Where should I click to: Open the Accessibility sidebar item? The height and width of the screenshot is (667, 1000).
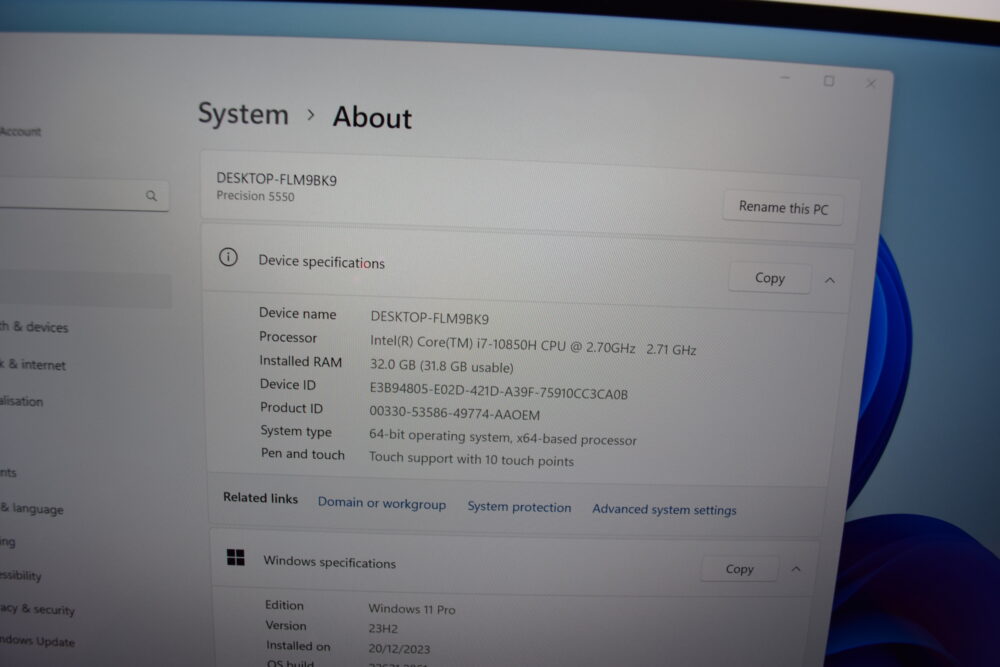20,576
